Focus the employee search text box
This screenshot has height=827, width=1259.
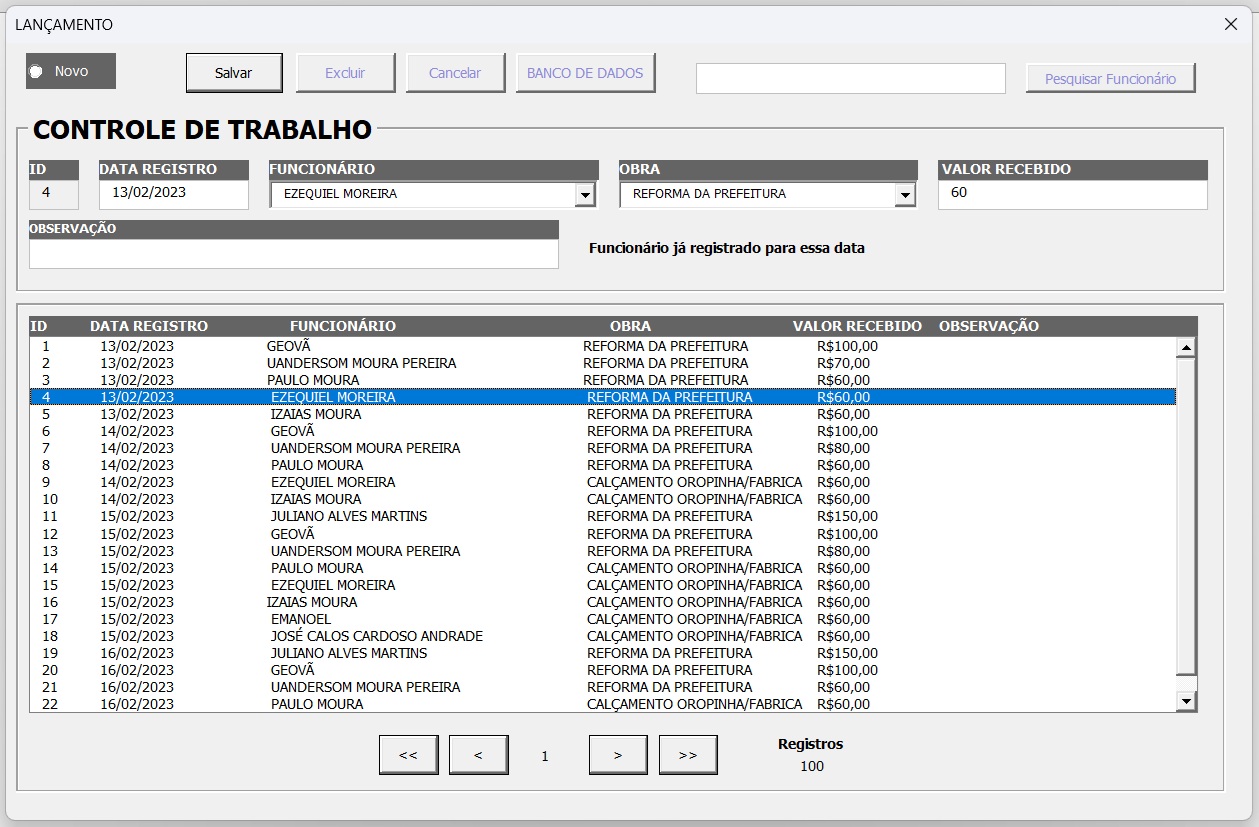851,78
